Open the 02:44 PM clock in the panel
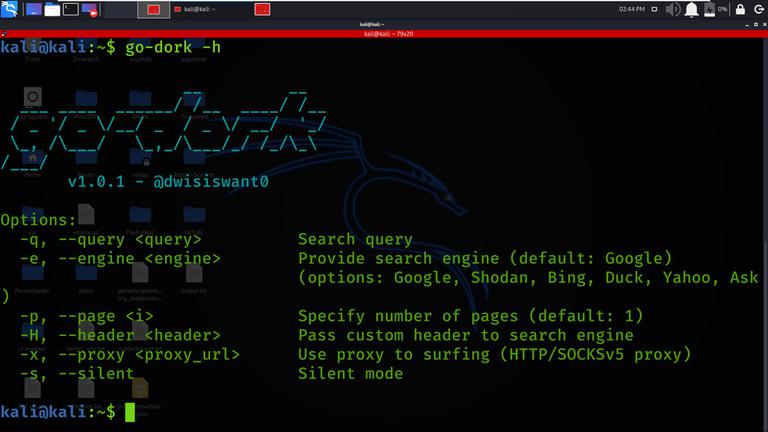 point(631,9)
